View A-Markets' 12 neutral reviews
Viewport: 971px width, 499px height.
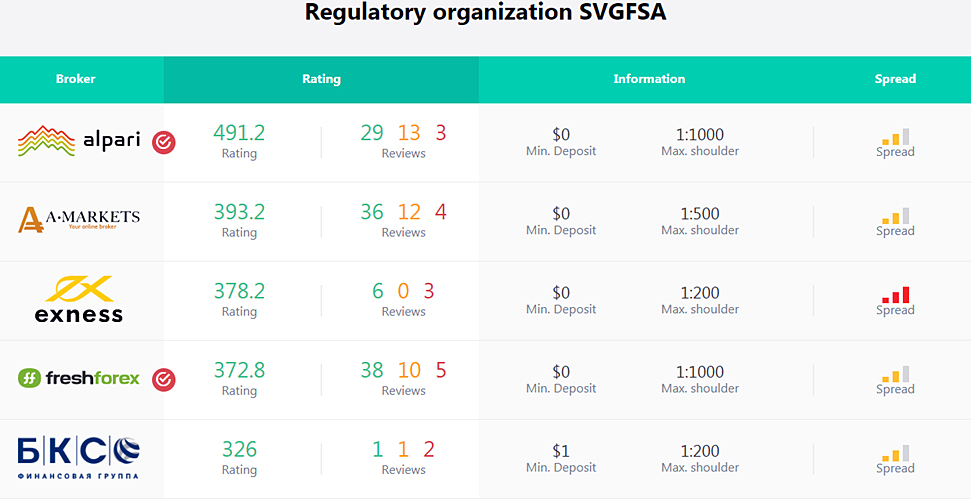(x=410, y=212)
